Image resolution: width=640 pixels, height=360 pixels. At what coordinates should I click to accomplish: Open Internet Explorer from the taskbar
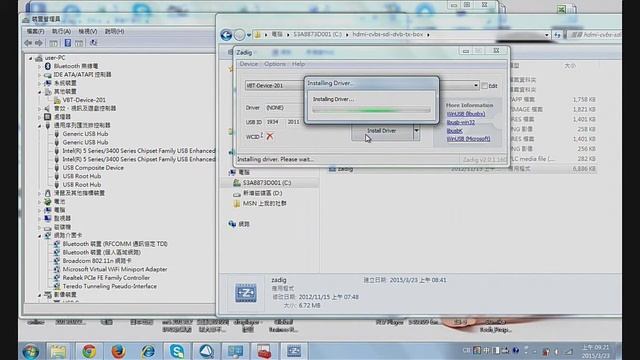[x=148, y=351]
